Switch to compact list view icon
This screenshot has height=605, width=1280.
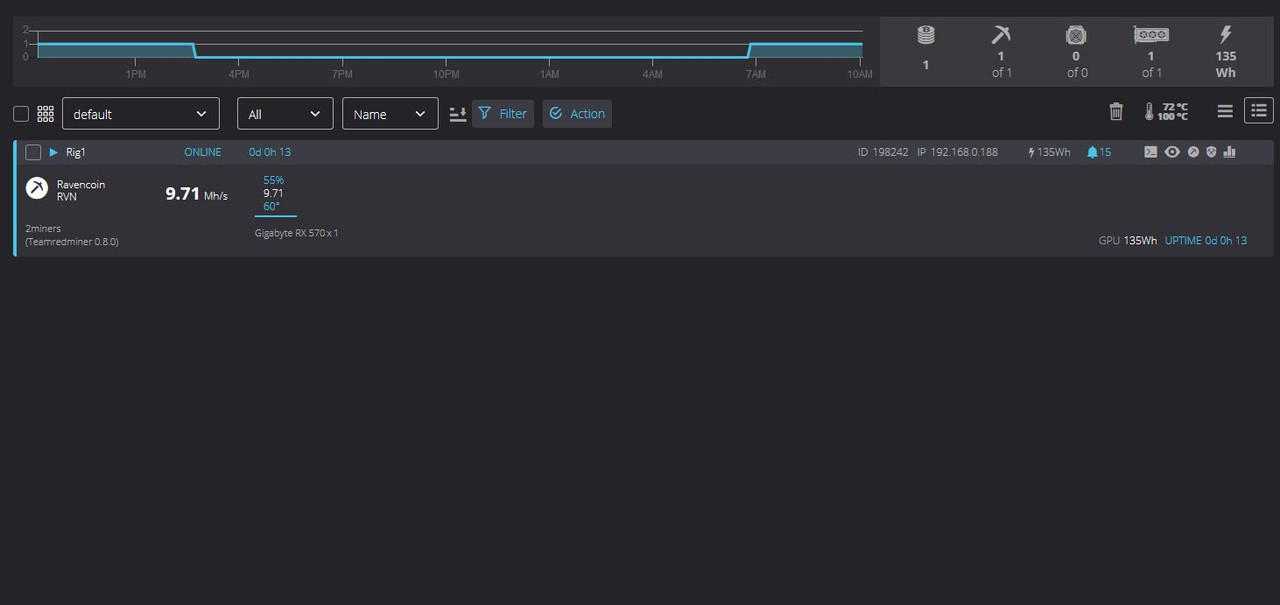point(1225,111)
